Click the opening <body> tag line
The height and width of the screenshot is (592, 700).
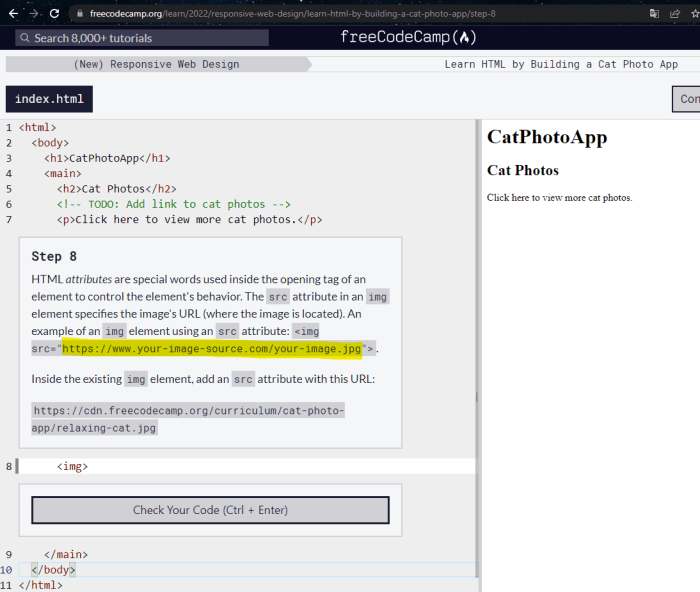[50, 143]
